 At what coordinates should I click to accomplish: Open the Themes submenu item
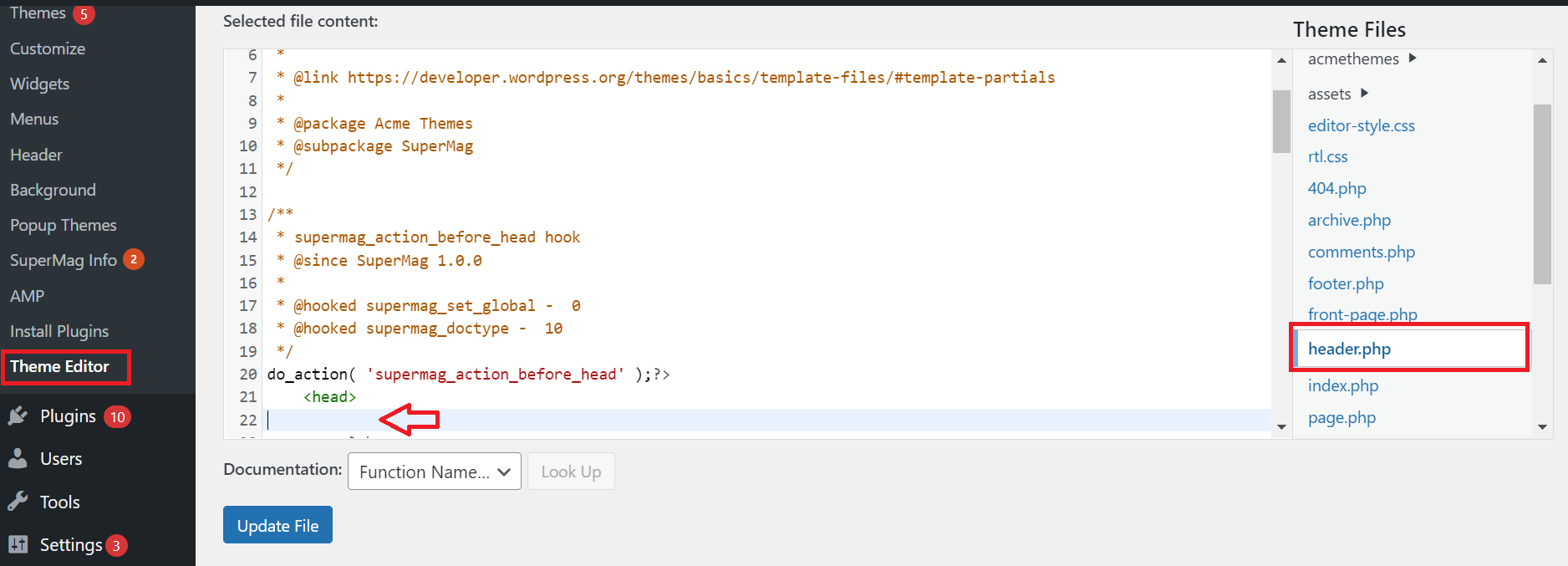pyautogui.click(x=38, y=13)
